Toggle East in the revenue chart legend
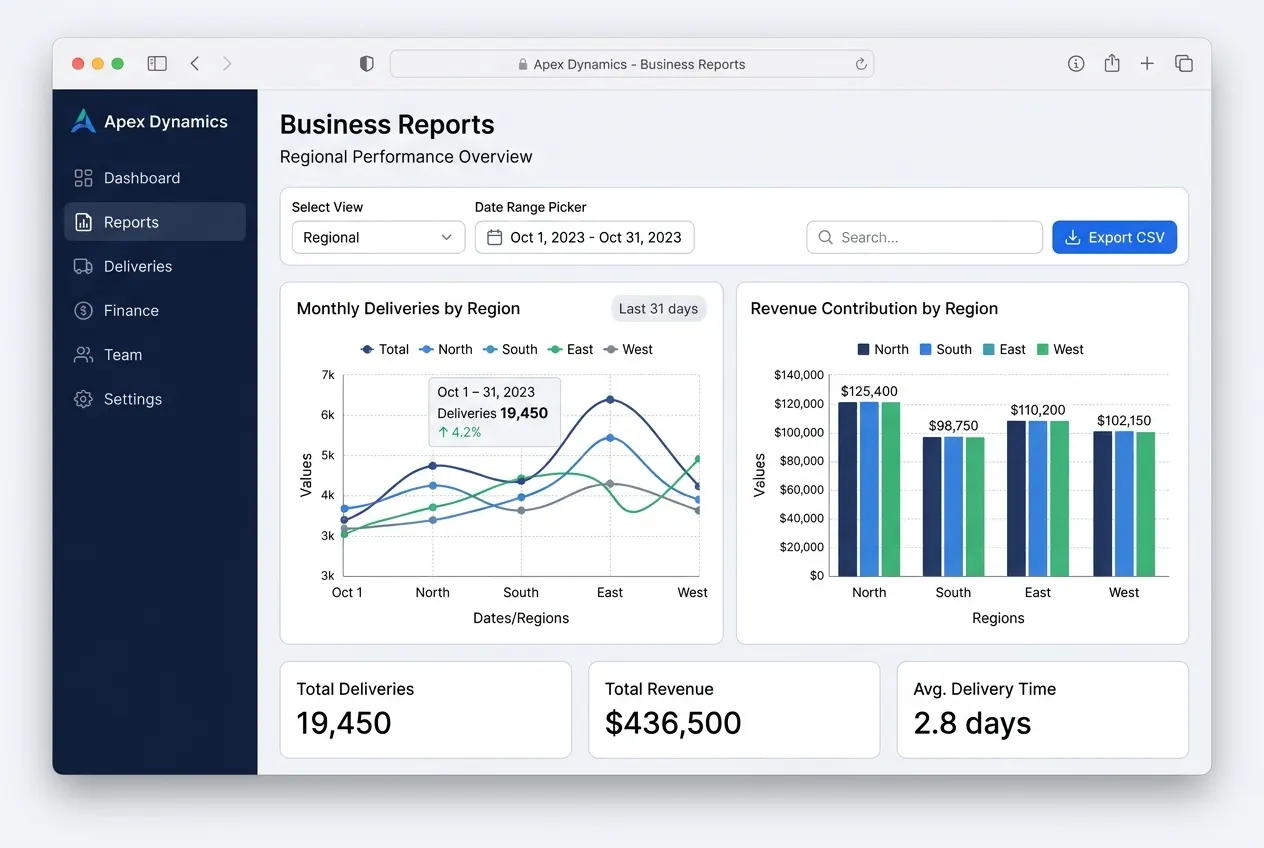 click(x=1004, y=349)
